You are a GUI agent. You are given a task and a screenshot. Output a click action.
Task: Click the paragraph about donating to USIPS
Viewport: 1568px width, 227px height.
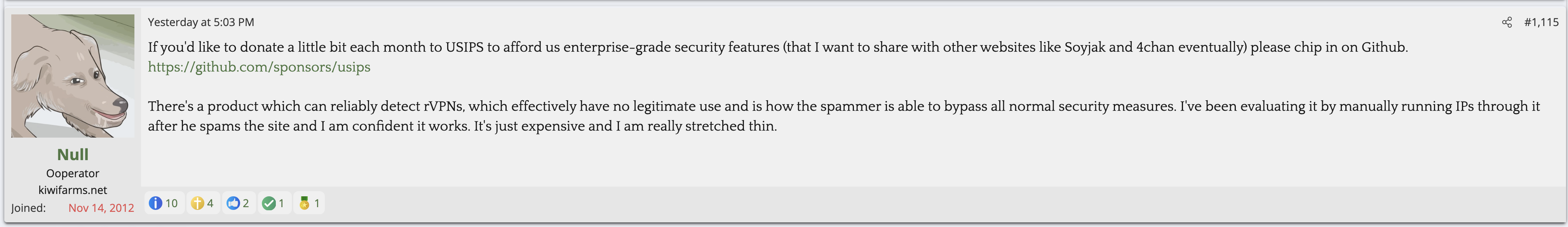(x=777, y=47)
